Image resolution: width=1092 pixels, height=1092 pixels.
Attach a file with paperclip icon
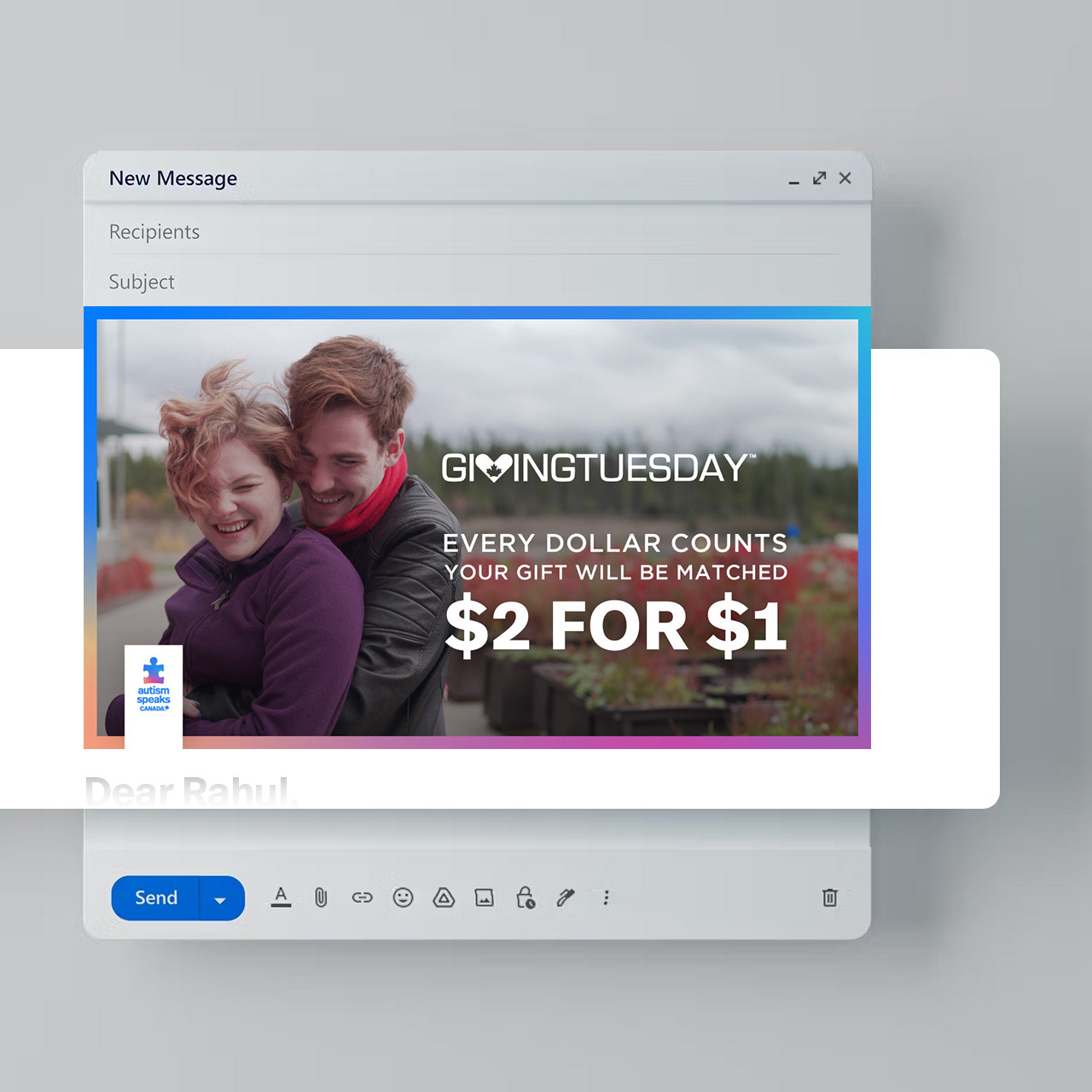tap(321, 897)
